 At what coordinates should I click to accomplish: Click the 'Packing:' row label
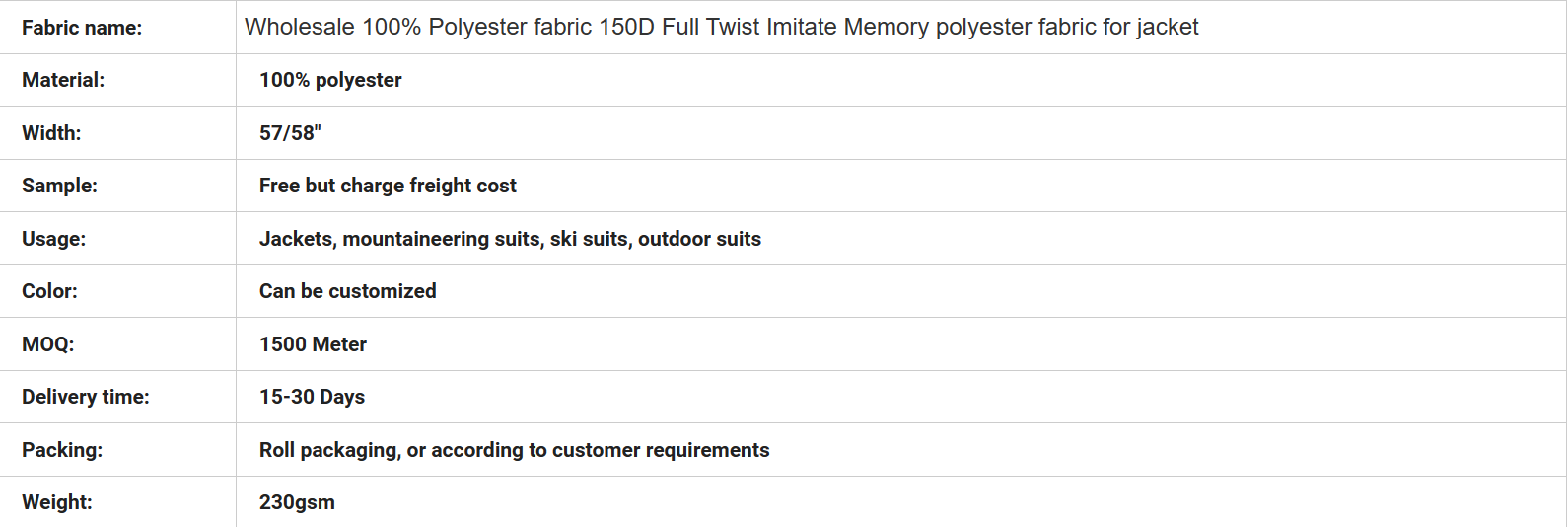pos(62,450)
